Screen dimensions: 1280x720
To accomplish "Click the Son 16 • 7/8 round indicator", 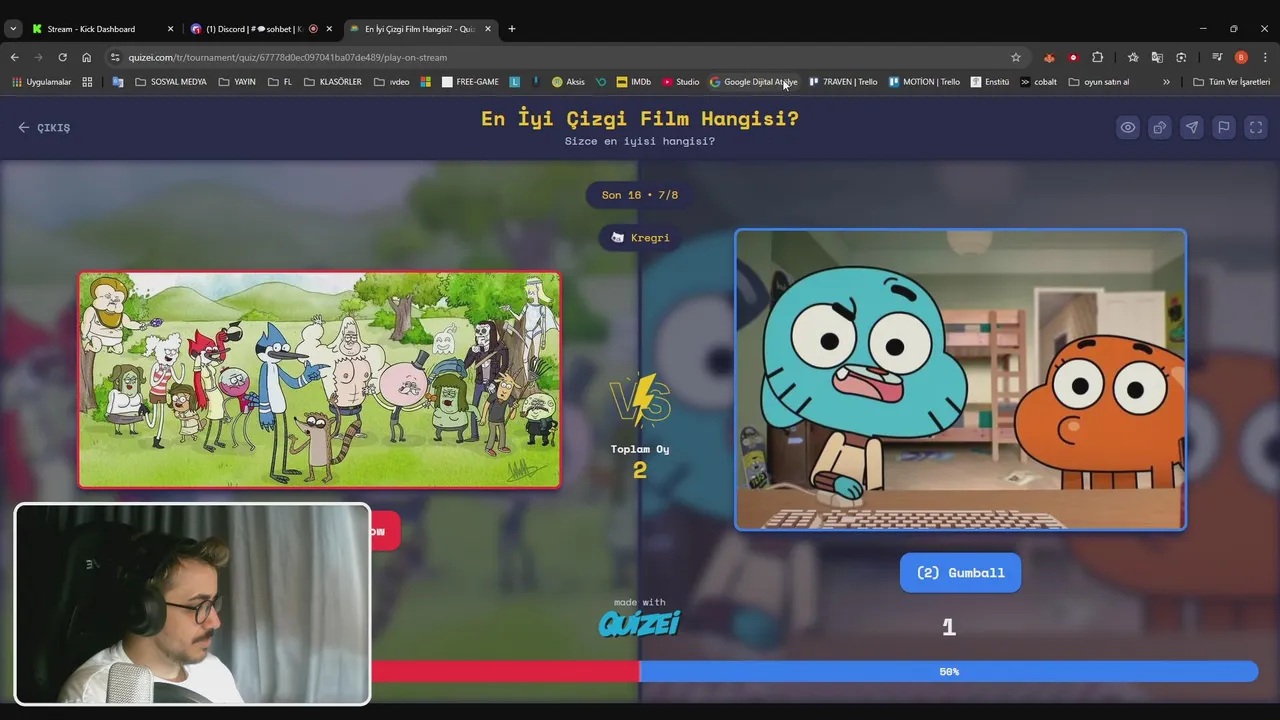I will 640,195.
